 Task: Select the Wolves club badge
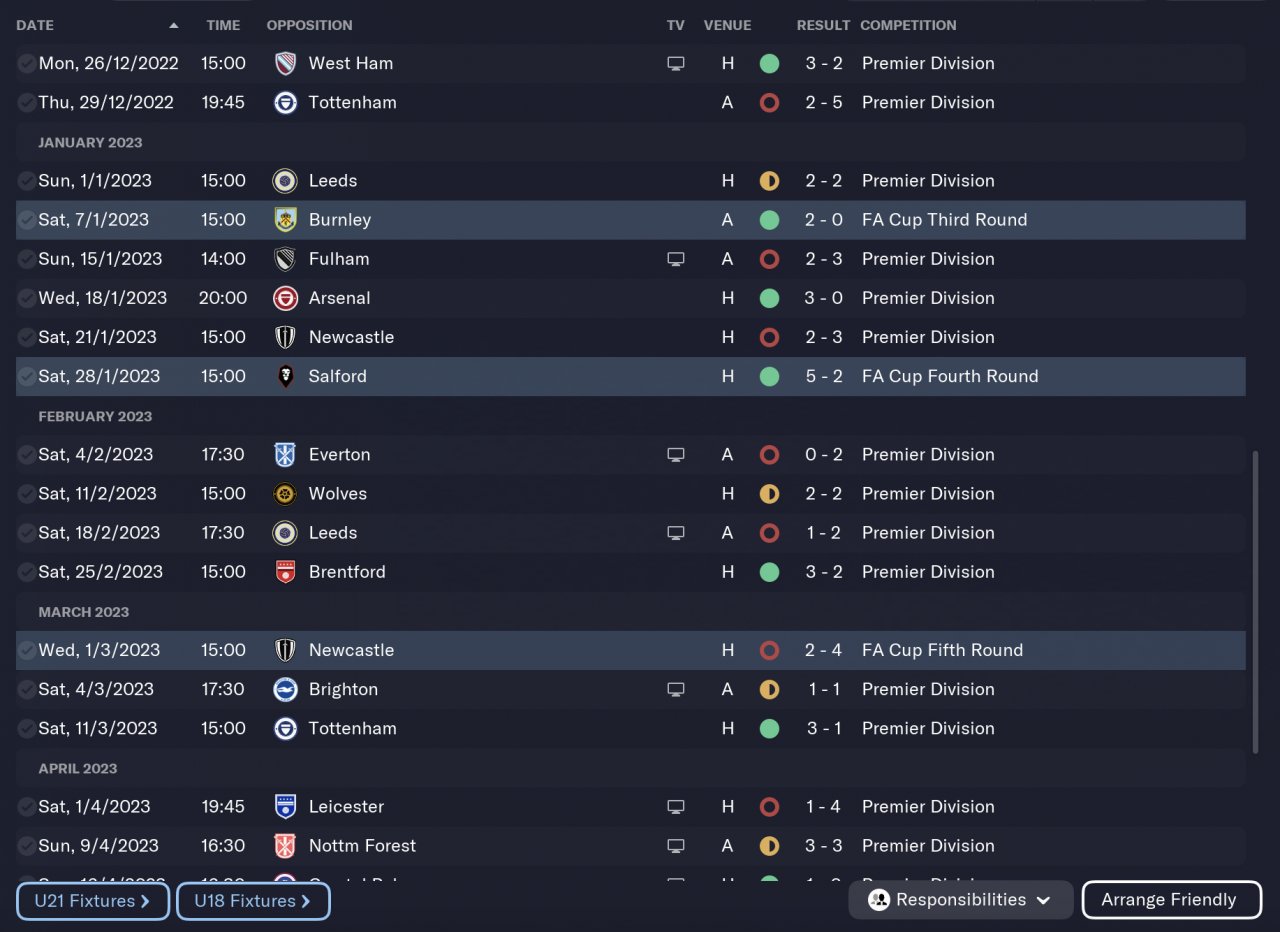pos(285,494)
